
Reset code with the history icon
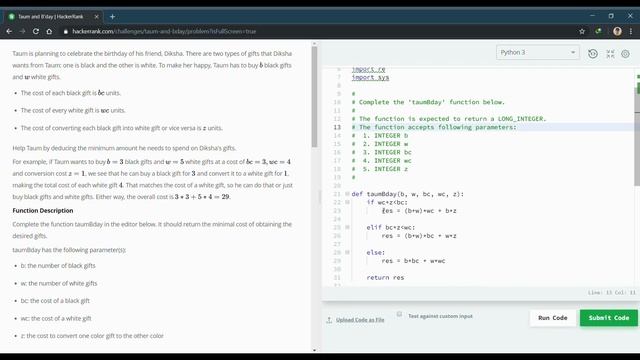593,54
